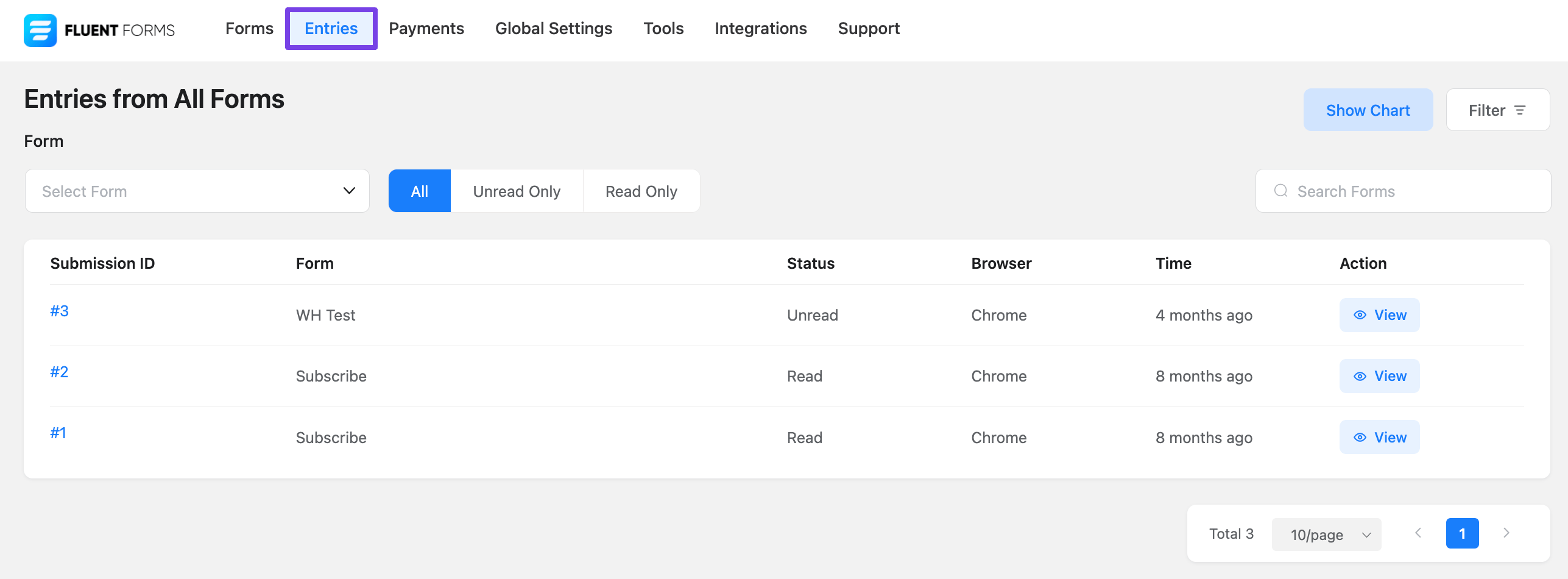
Task: Click the Time column header
Action: 1173,263
